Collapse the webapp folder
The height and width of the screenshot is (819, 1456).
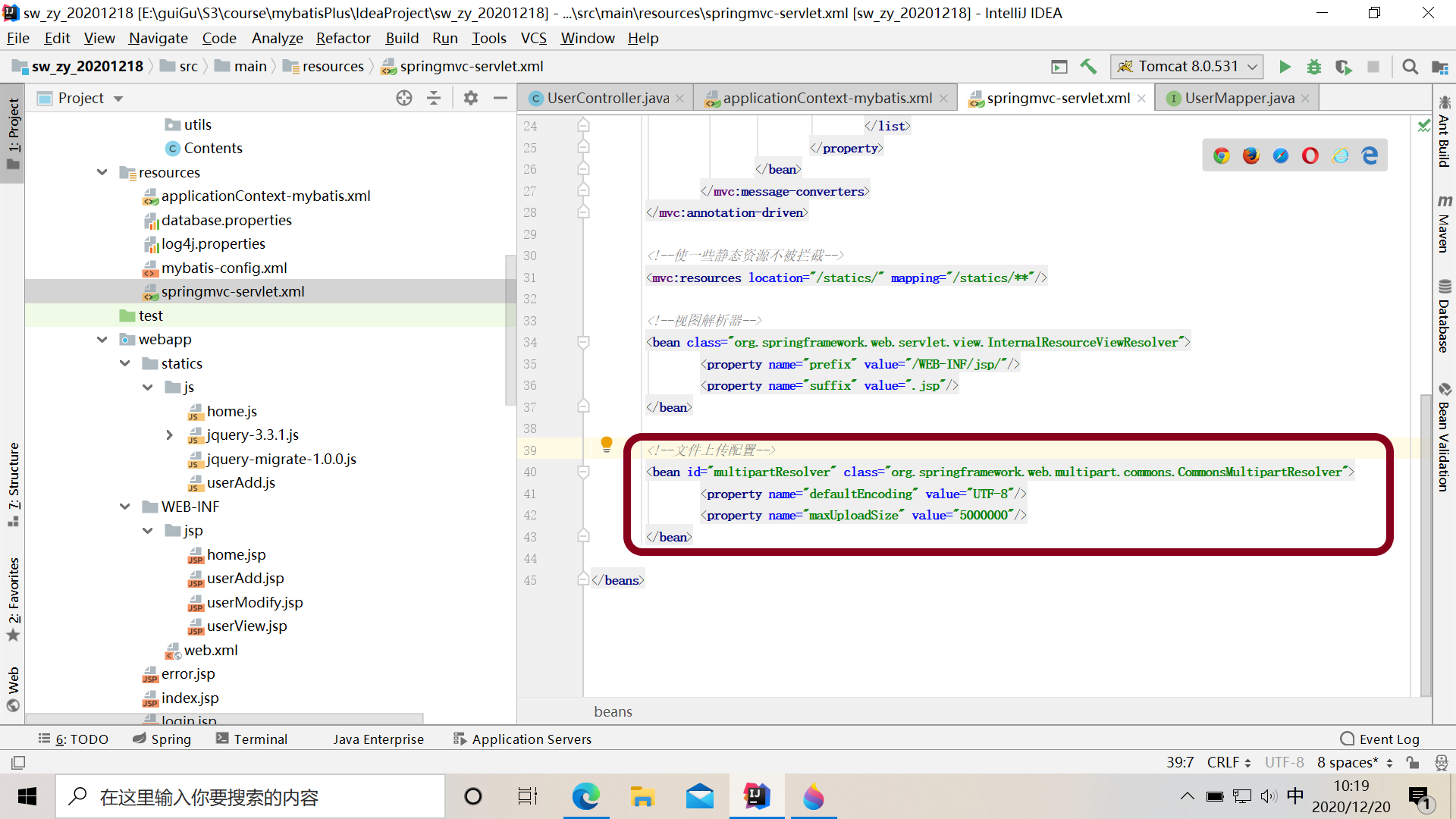[x=102, y=339]
